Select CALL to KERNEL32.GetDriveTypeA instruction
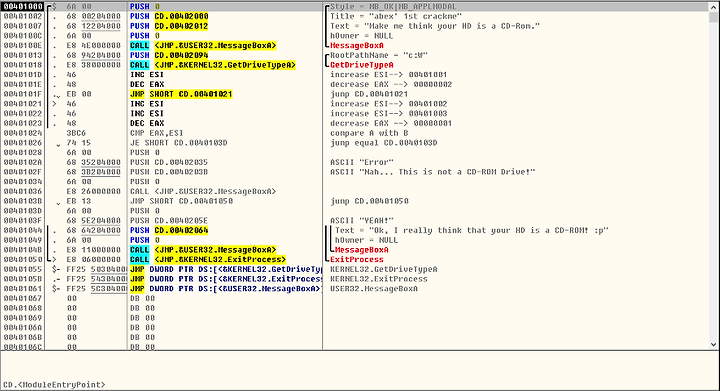 click(x=213, y=65)
